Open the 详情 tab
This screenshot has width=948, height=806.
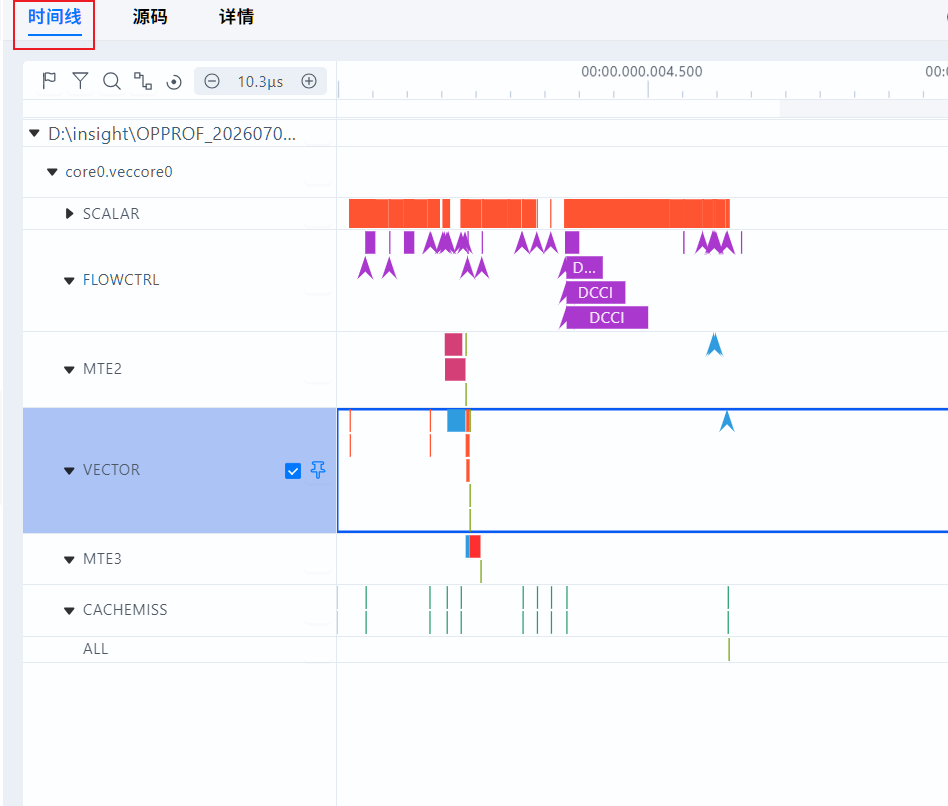pyautogui.click(x=236, y=17)
